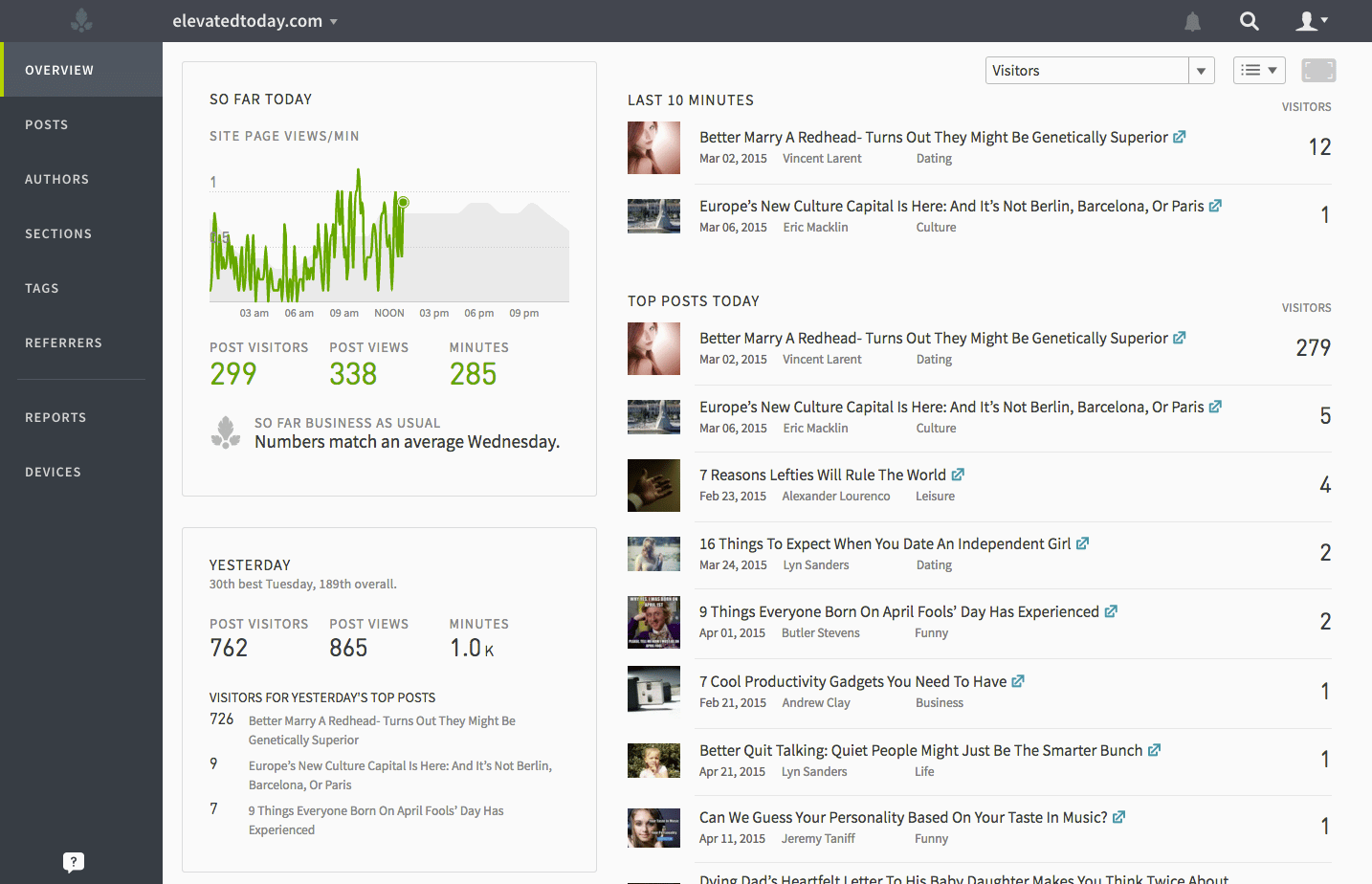The width and height of the screenshot is (1372, 884).
Task: Click the Business section label
Action: [x=940, y=703]
